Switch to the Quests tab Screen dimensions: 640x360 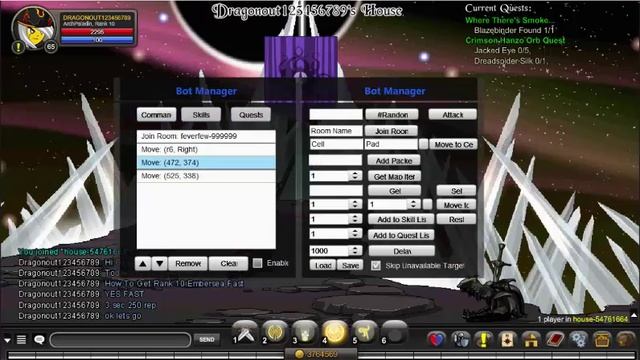tap(251, 115)
